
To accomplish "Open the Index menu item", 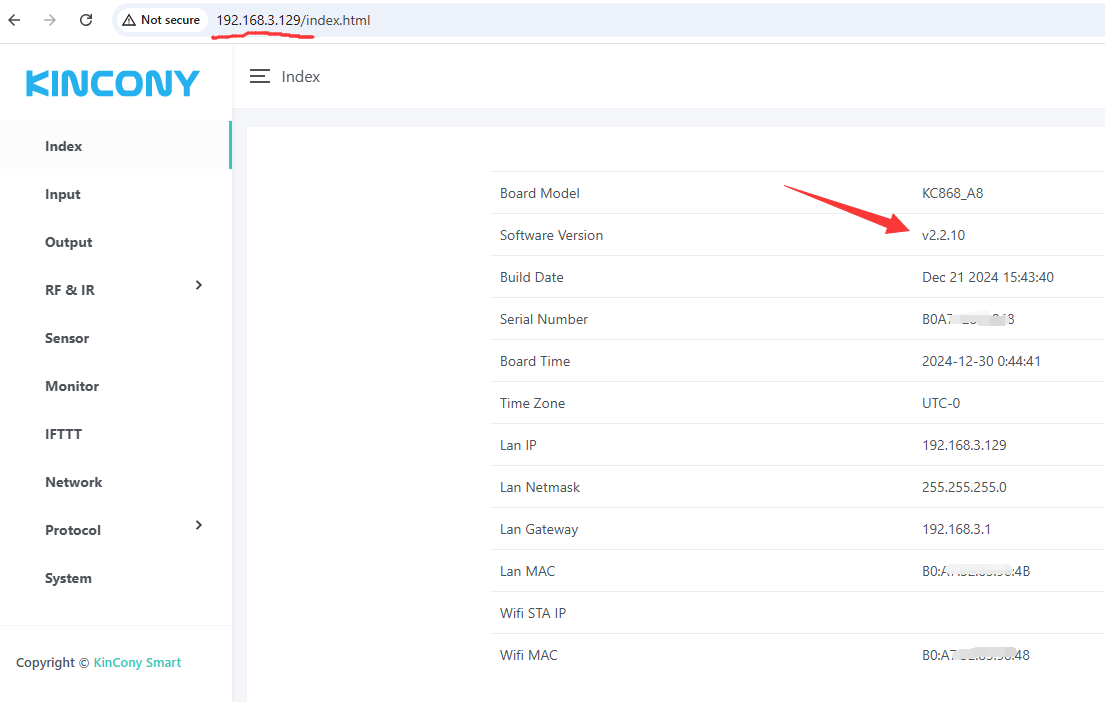I will [x=64, y=146].
